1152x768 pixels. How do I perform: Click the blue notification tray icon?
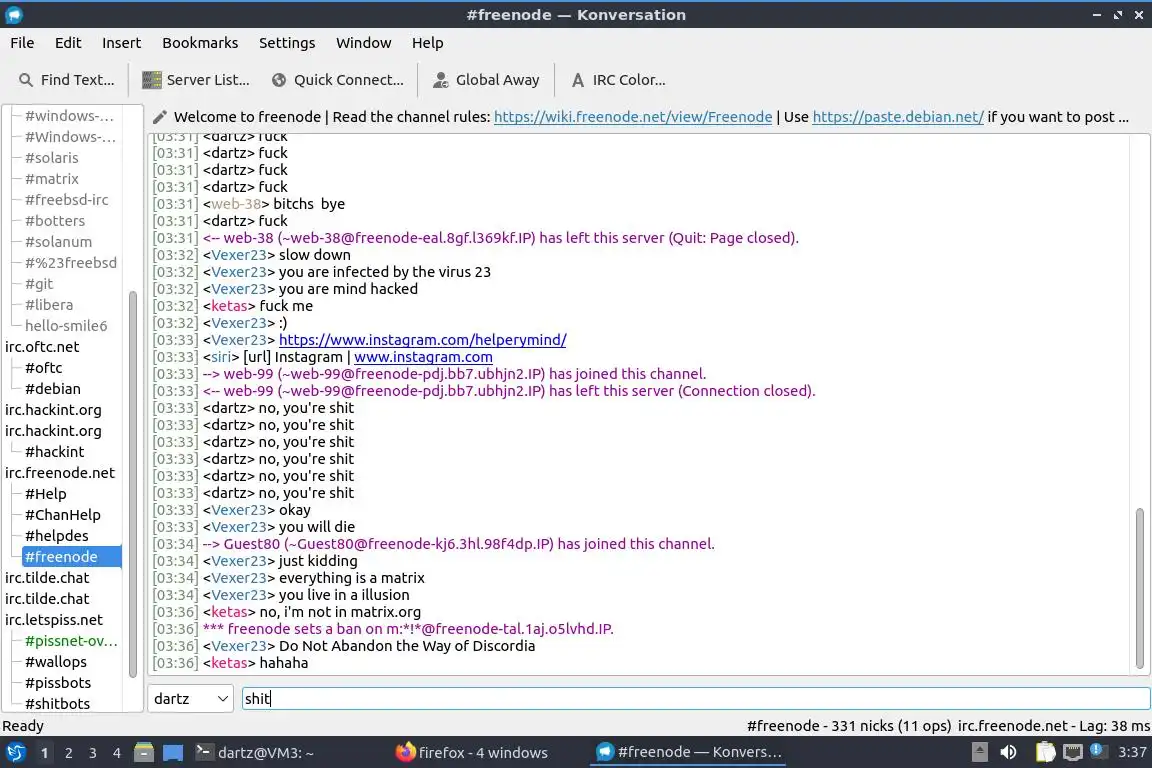[x=1097, y=750]
